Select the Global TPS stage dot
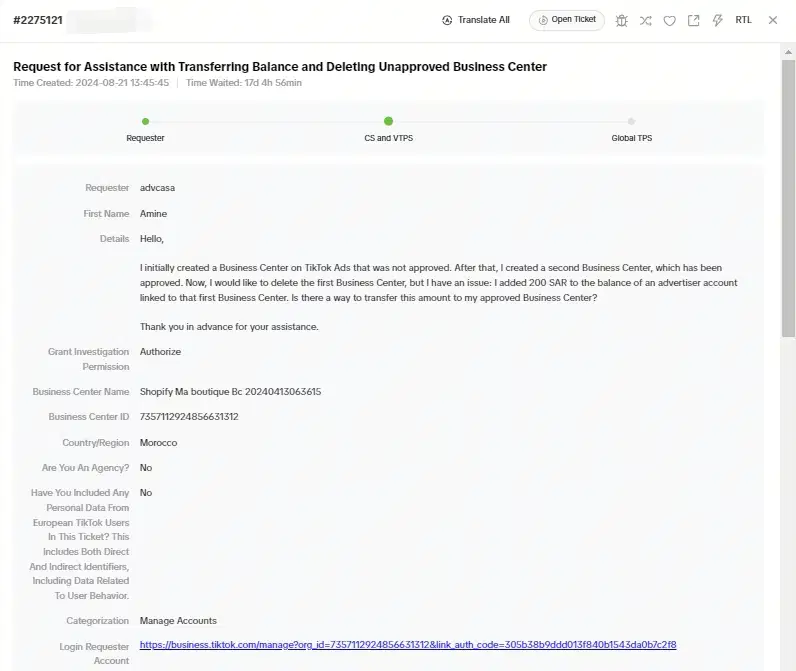The width and height of the screenshot is (796, 671). [x=632, y=121]
